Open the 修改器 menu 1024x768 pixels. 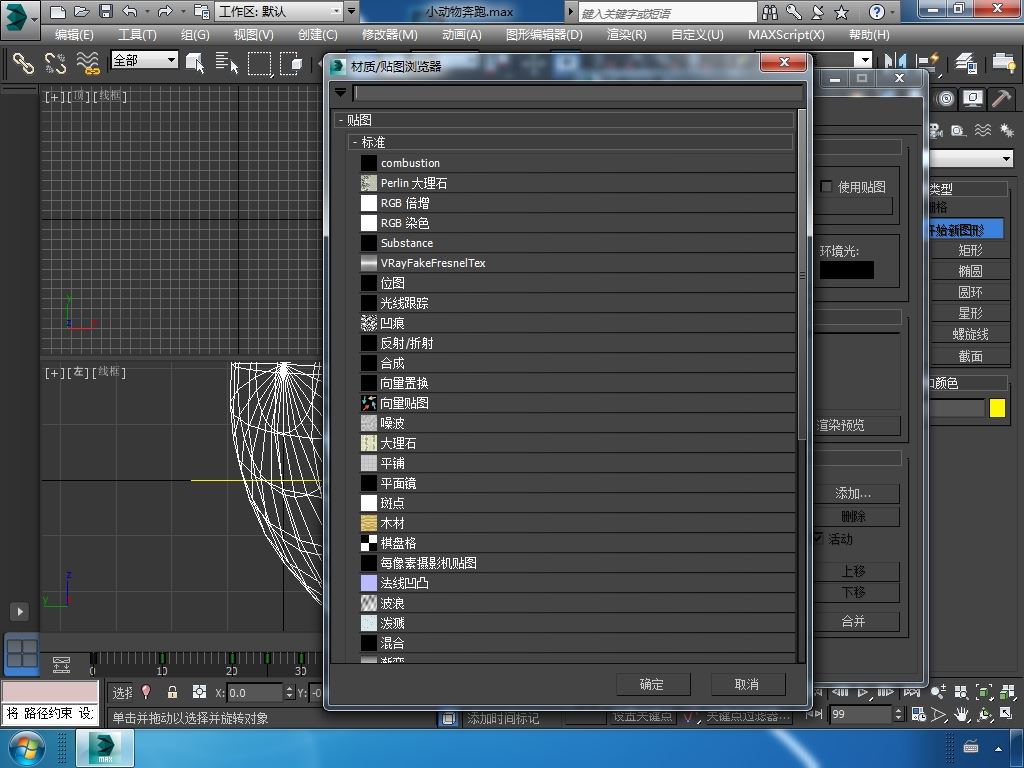click(388, 34)
